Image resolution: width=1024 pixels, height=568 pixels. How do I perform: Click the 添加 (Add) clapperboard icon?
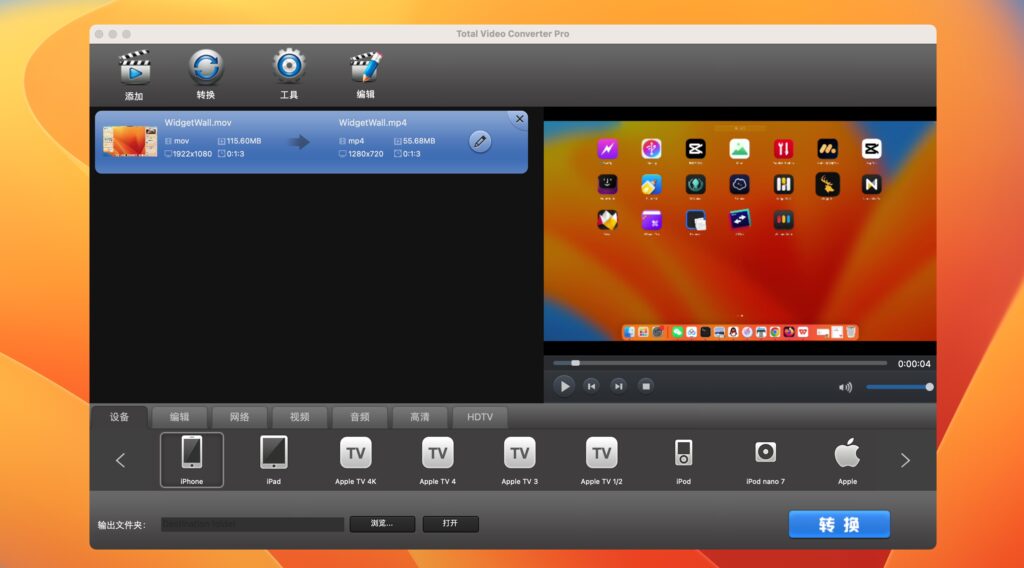pos(135,68)
